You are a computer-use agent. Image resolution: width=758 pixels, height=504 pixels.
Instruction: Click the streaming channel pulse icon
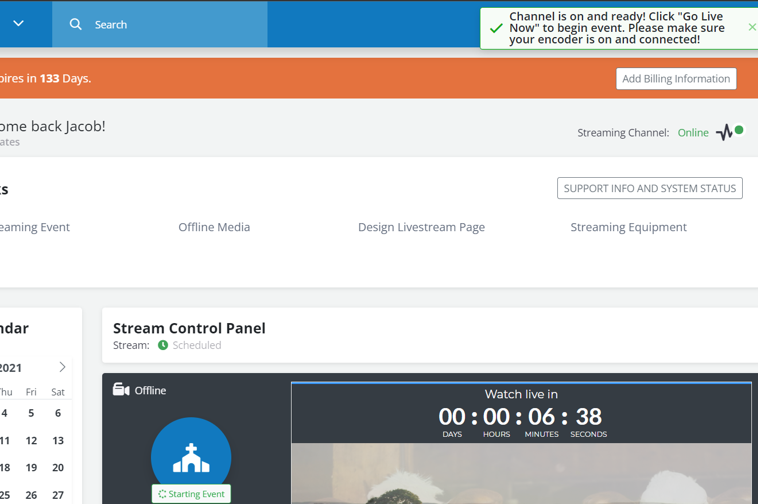(x=725, y=132)
